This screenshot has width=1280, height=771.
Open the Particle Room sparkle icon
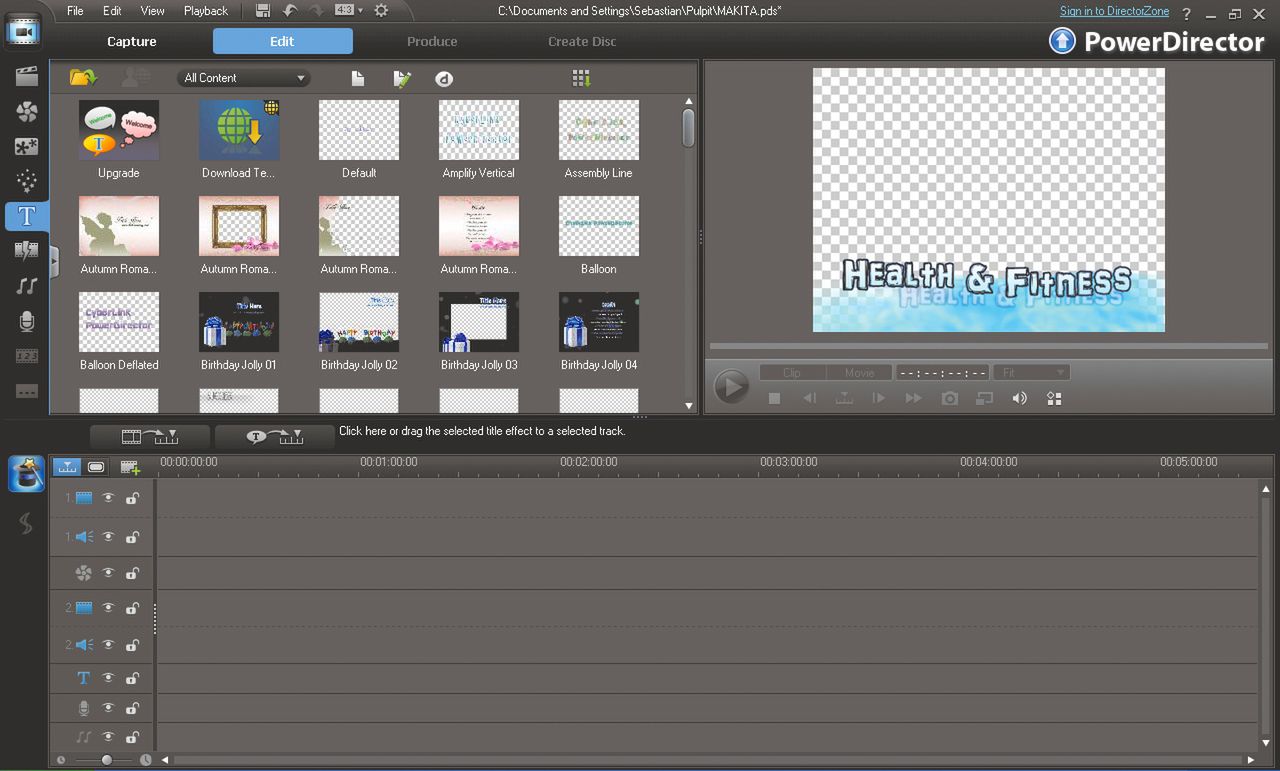click(x=27, y=181)
